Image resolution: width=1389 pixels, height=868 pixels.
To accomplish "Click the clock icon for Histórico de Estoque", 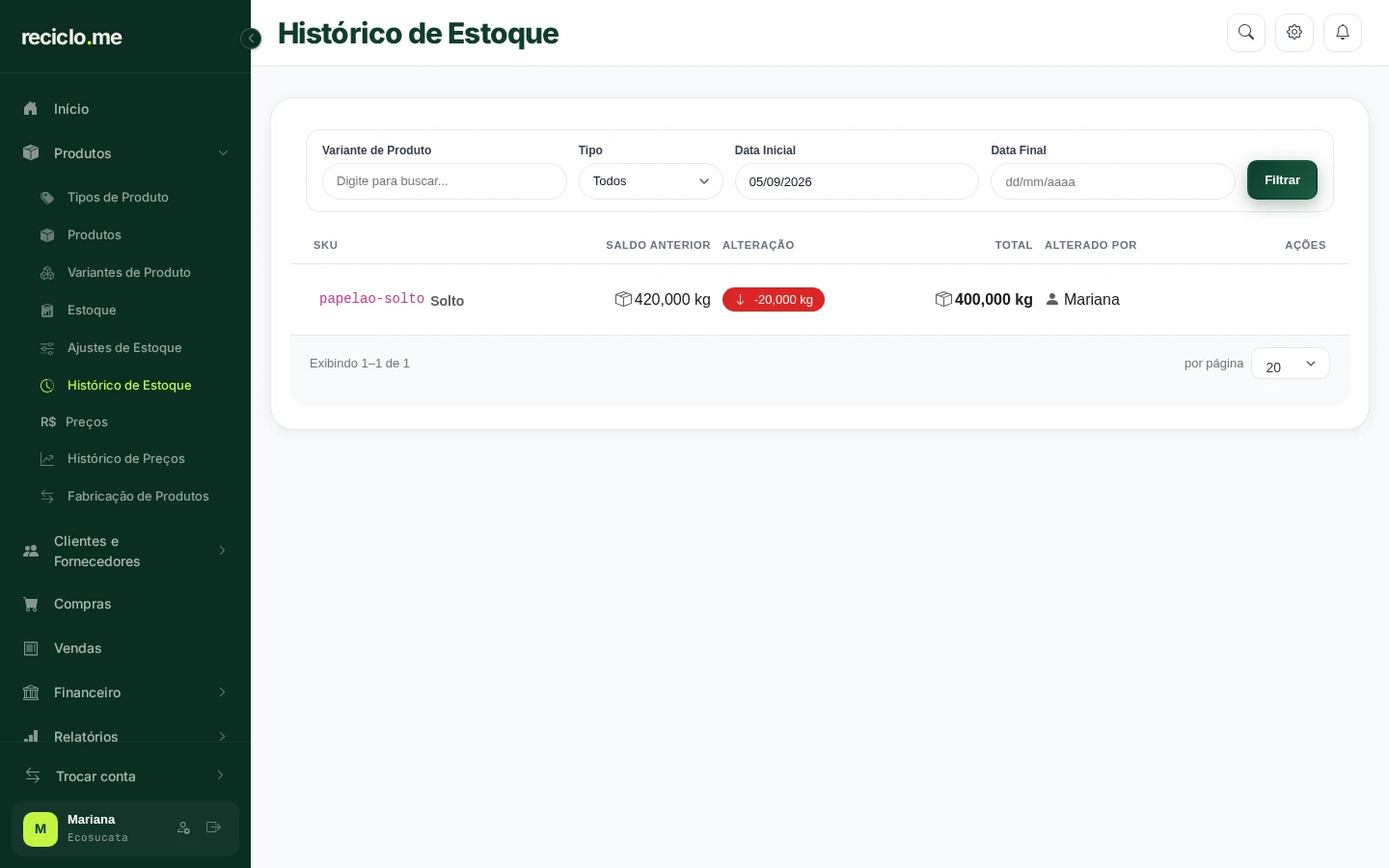I will (47, 386).
